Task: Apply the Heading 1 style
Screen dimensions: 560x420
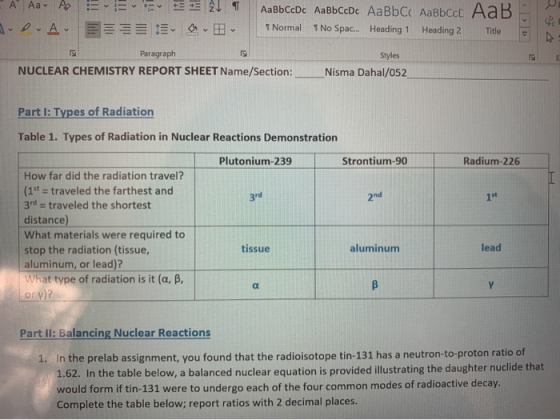Action: pos(389,19)
